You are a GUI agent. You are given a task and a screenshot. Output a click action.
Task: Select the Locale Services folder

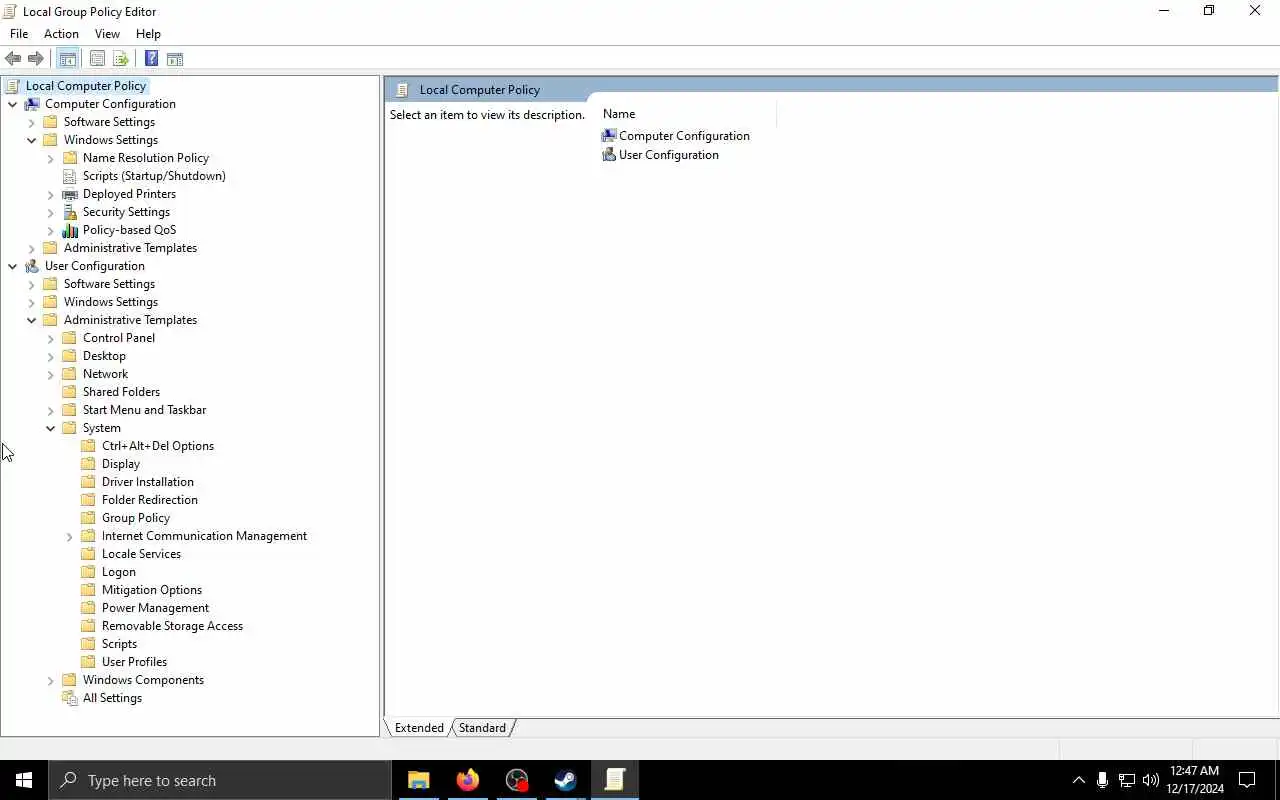pos(141,554)
